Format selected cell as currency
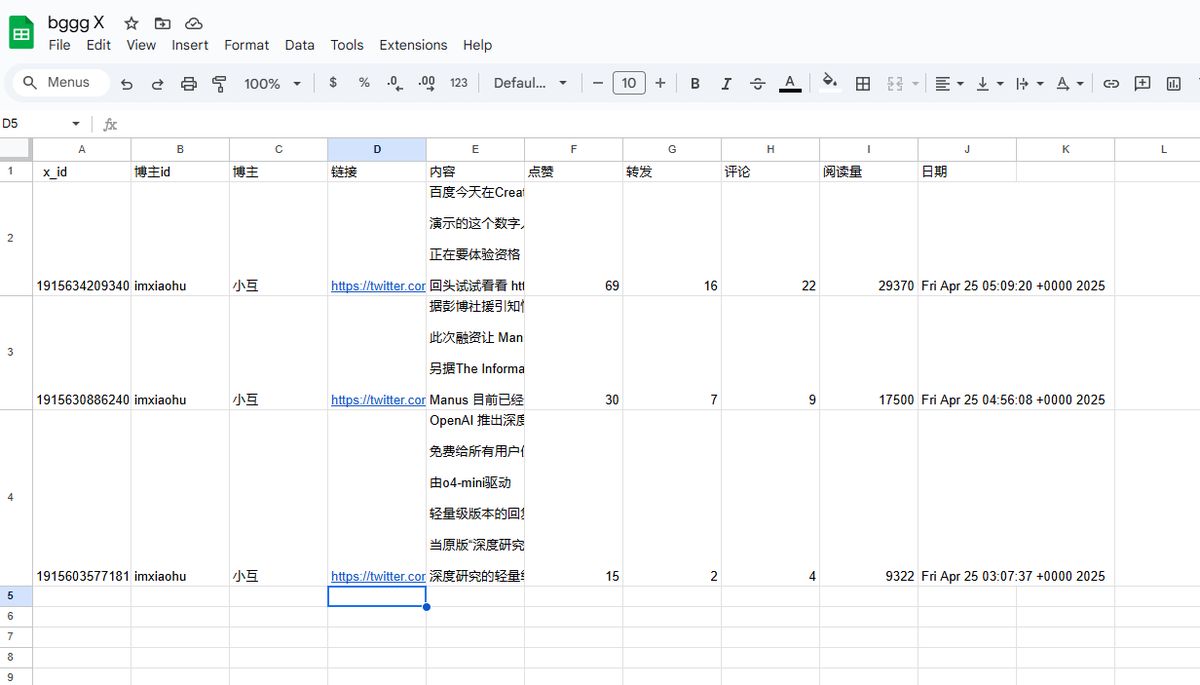Screen dimensions: 1200x685 (332, 83)
